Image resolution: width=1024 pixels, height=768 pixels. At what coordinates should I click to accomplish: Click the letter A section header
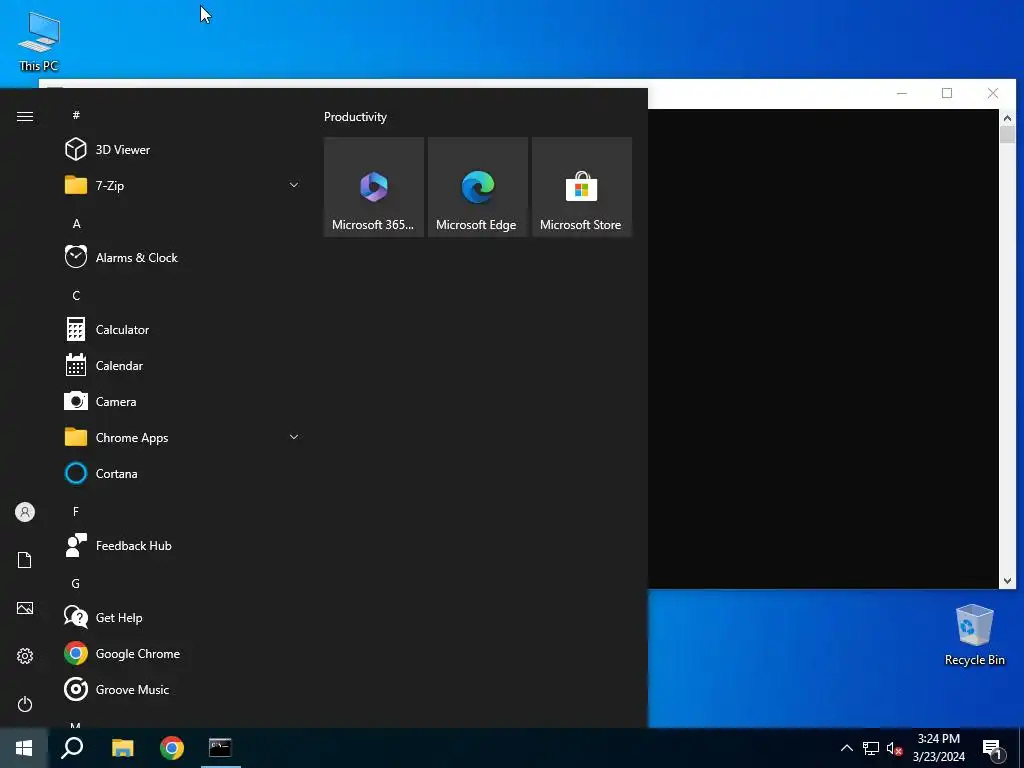[x=76, y=224]
